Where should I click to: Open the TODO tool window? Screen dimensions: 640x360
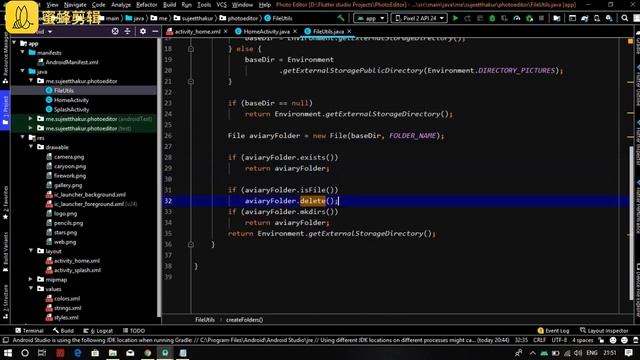133,331
